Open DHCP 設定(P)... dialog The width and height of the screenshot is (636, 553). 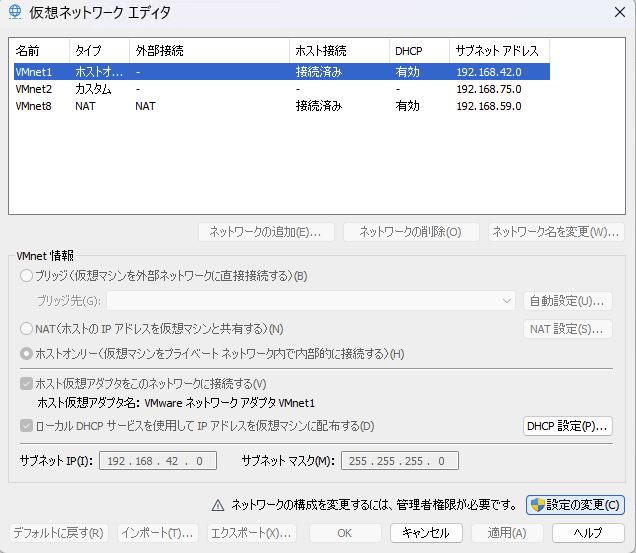[567, 426]
